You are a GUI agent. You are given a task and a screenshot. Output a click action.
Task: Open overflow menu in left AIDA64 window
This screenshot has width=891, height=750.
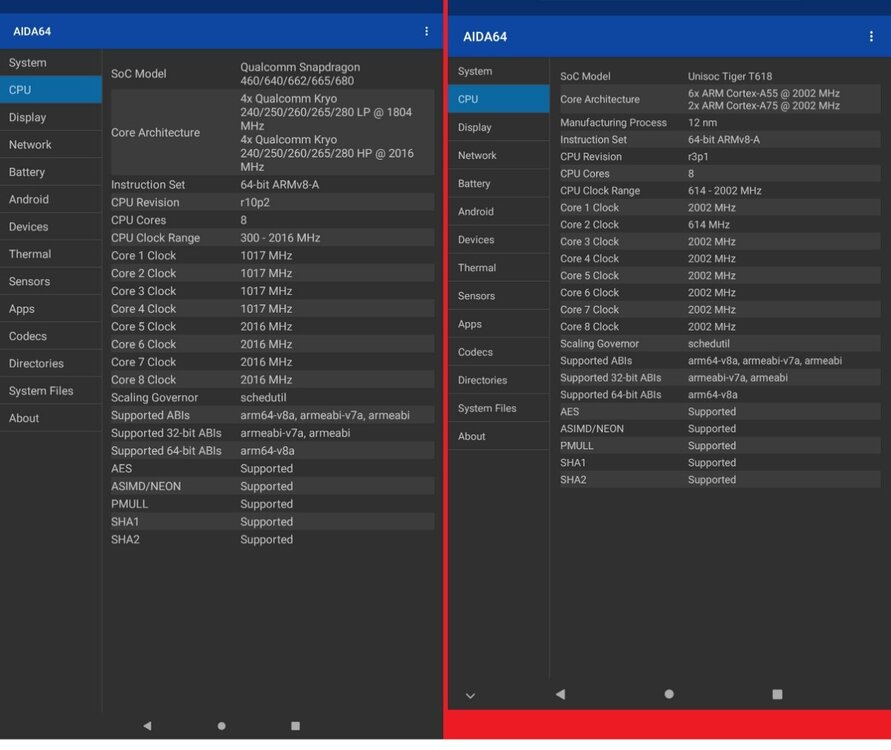click(427, 31)
